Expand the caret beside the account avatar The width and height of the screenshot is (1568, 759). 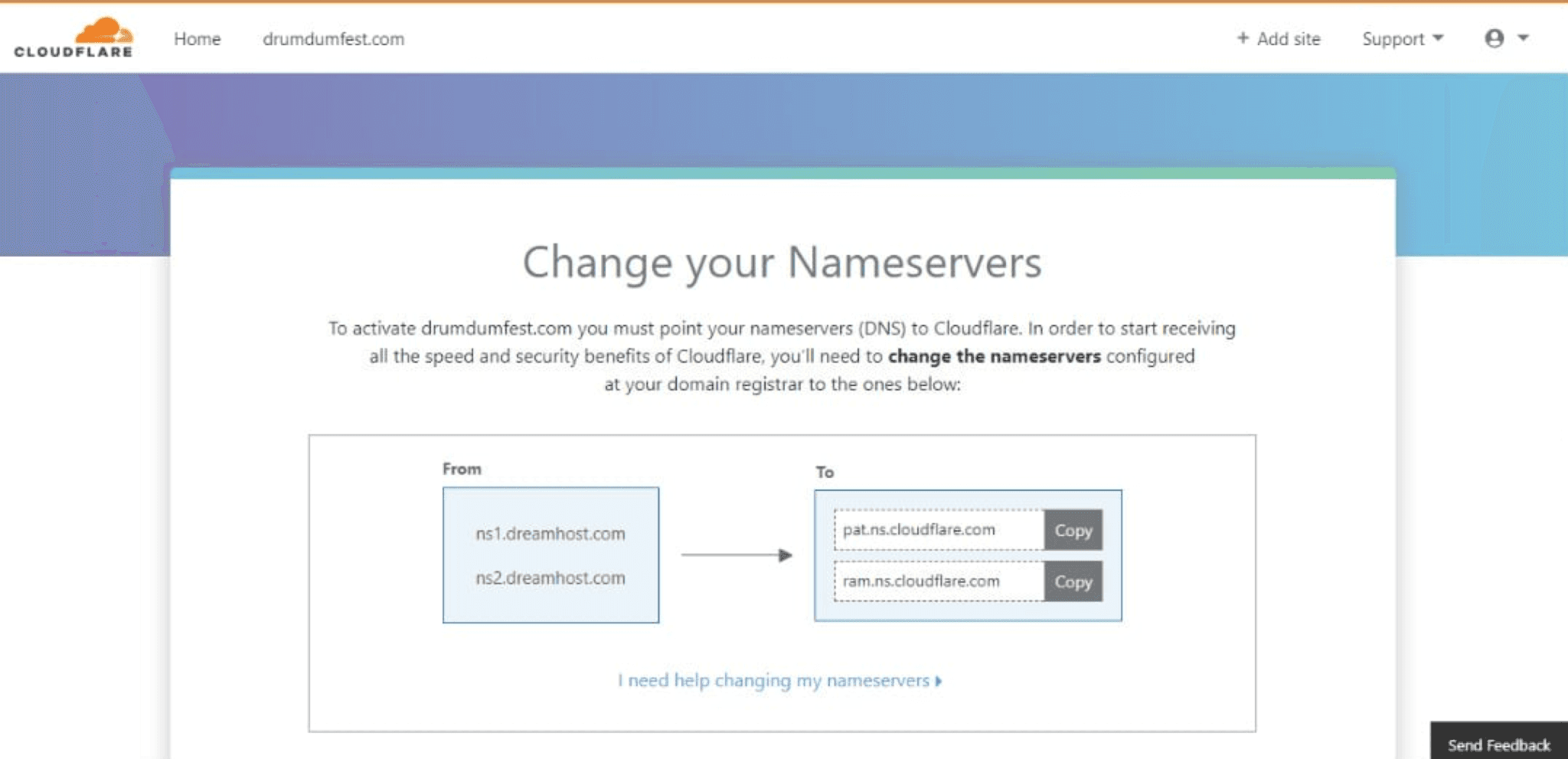1523,38
